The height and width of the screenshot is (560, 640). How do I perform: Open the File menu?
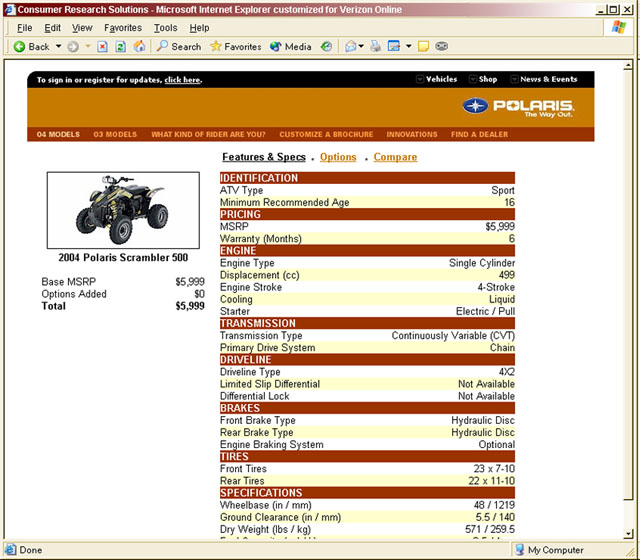(x=24, y=28)
